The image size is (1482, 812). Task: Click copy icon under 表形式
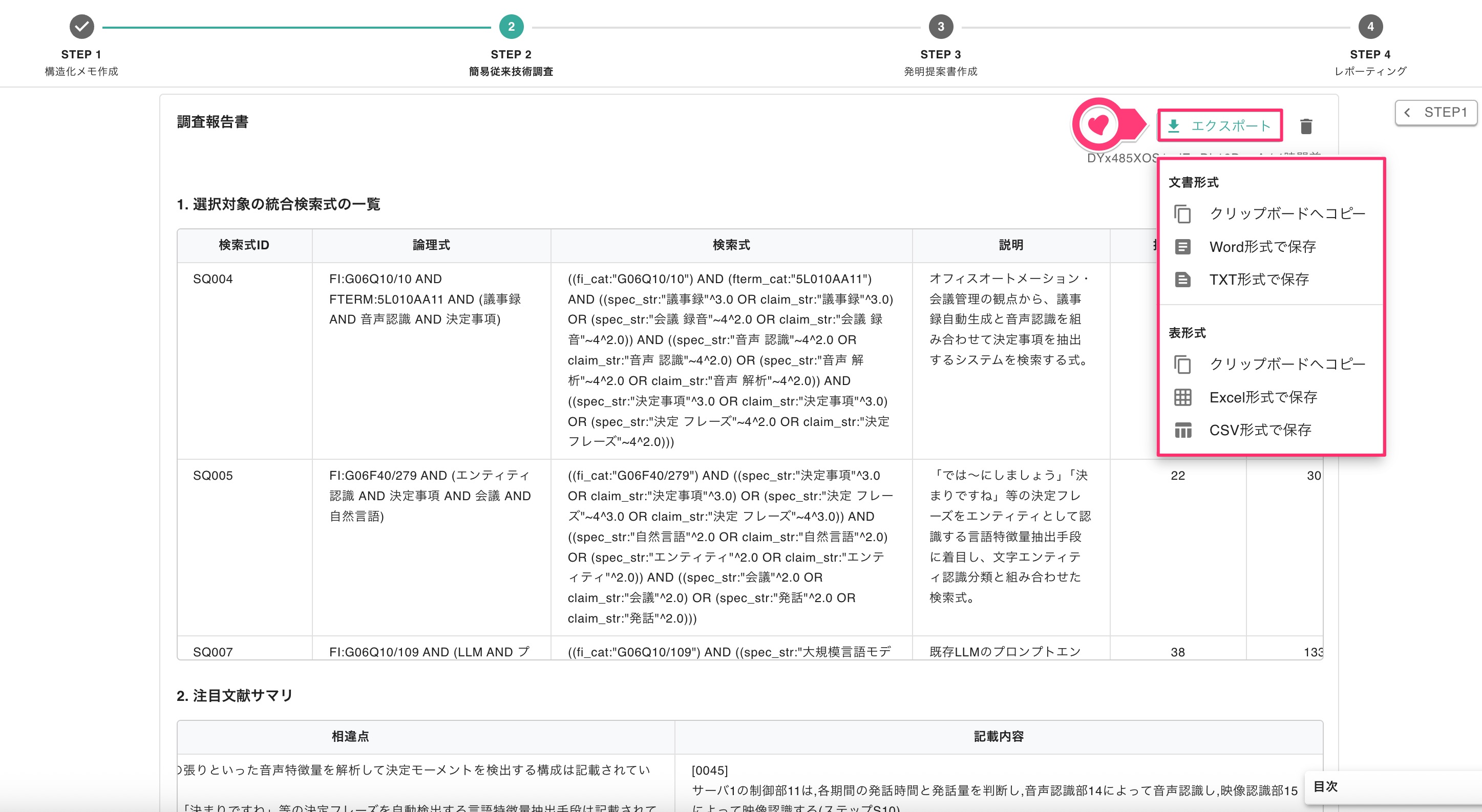pyautogui.click(x=1182, y=364)
